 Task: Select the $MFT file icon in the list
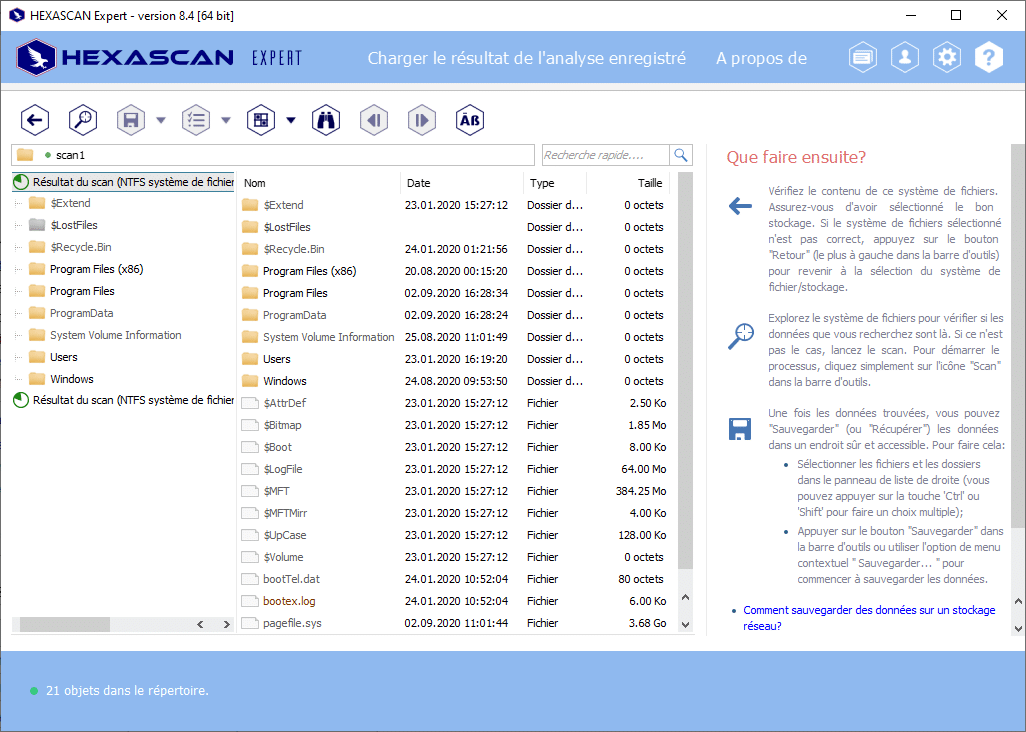(x=250, y=491)
